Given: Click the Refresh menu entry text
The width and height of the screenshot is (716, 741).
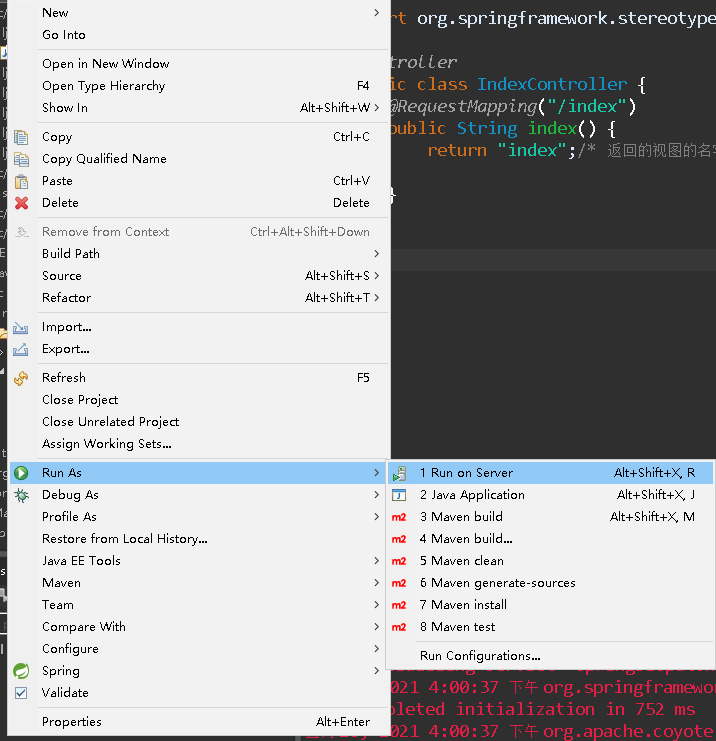Looking at the screenshot, I should pyautogui.click(x=64, y=378).
